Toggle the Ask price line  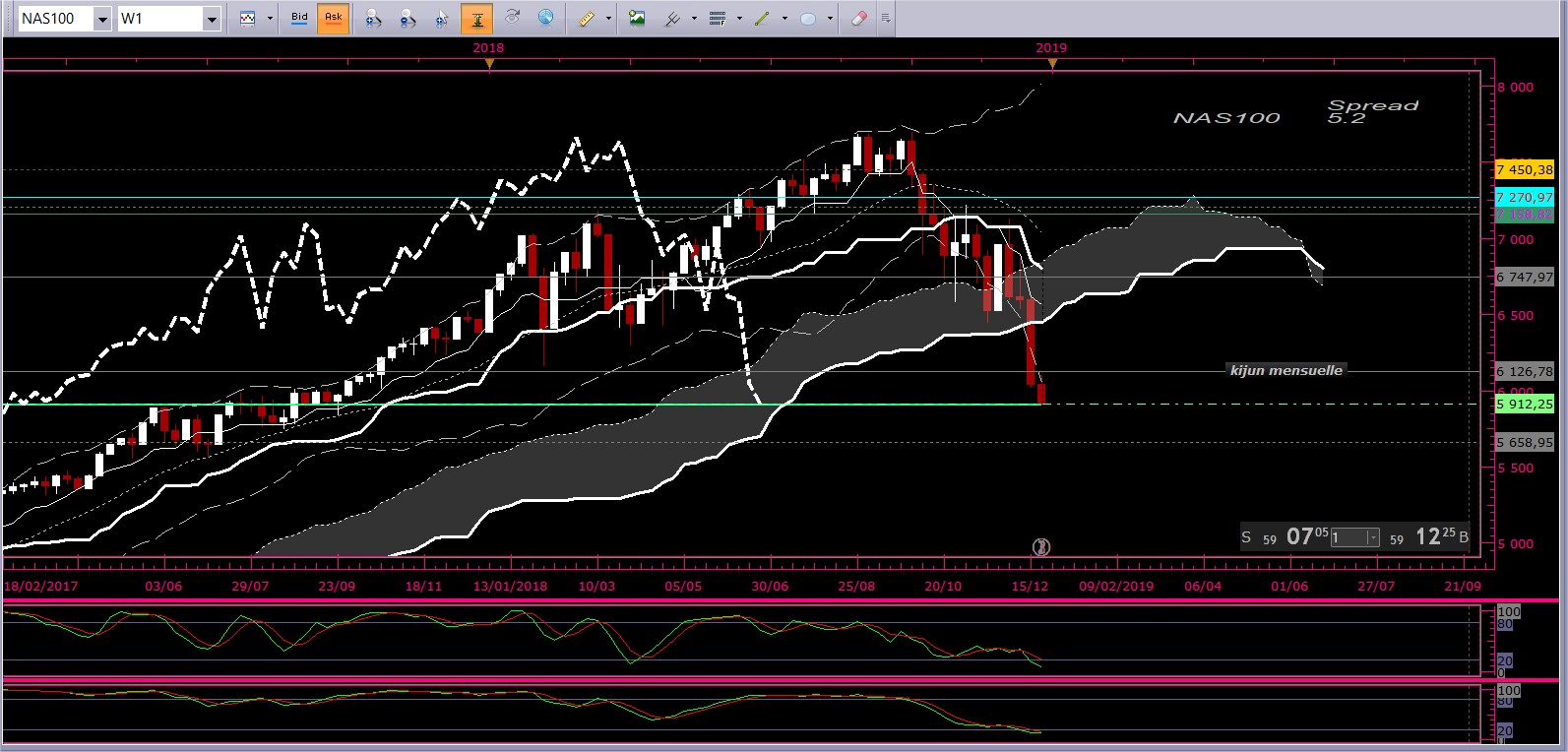[334, 18]
